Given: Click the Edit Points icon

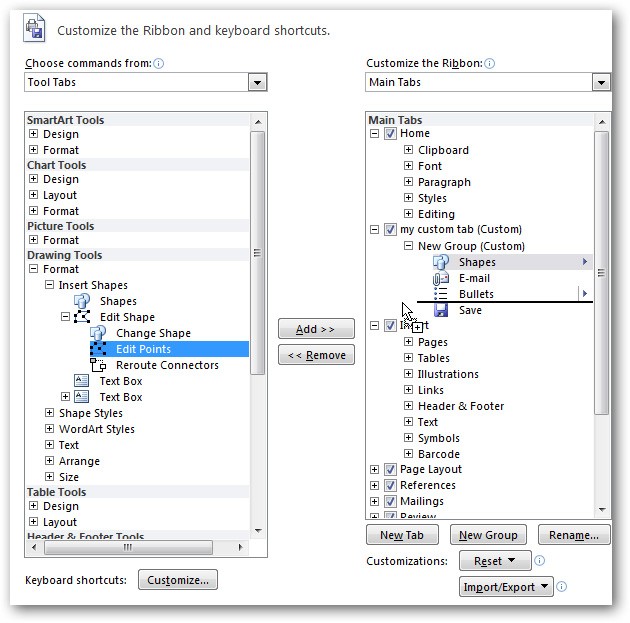Looking at the screenshot, I should click(98, 349).
